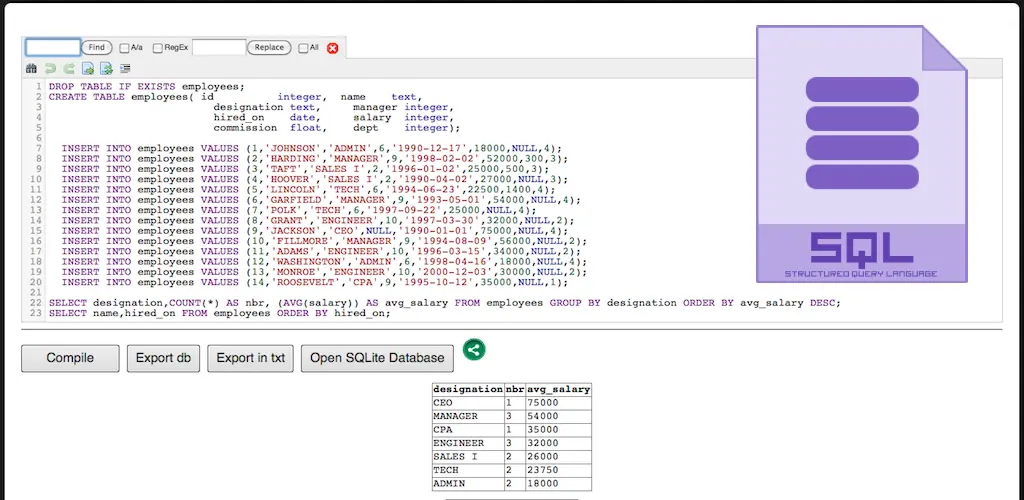Click the CREATE TABLE employees line
The image size is (1024, 500).
tap(235, 97)
